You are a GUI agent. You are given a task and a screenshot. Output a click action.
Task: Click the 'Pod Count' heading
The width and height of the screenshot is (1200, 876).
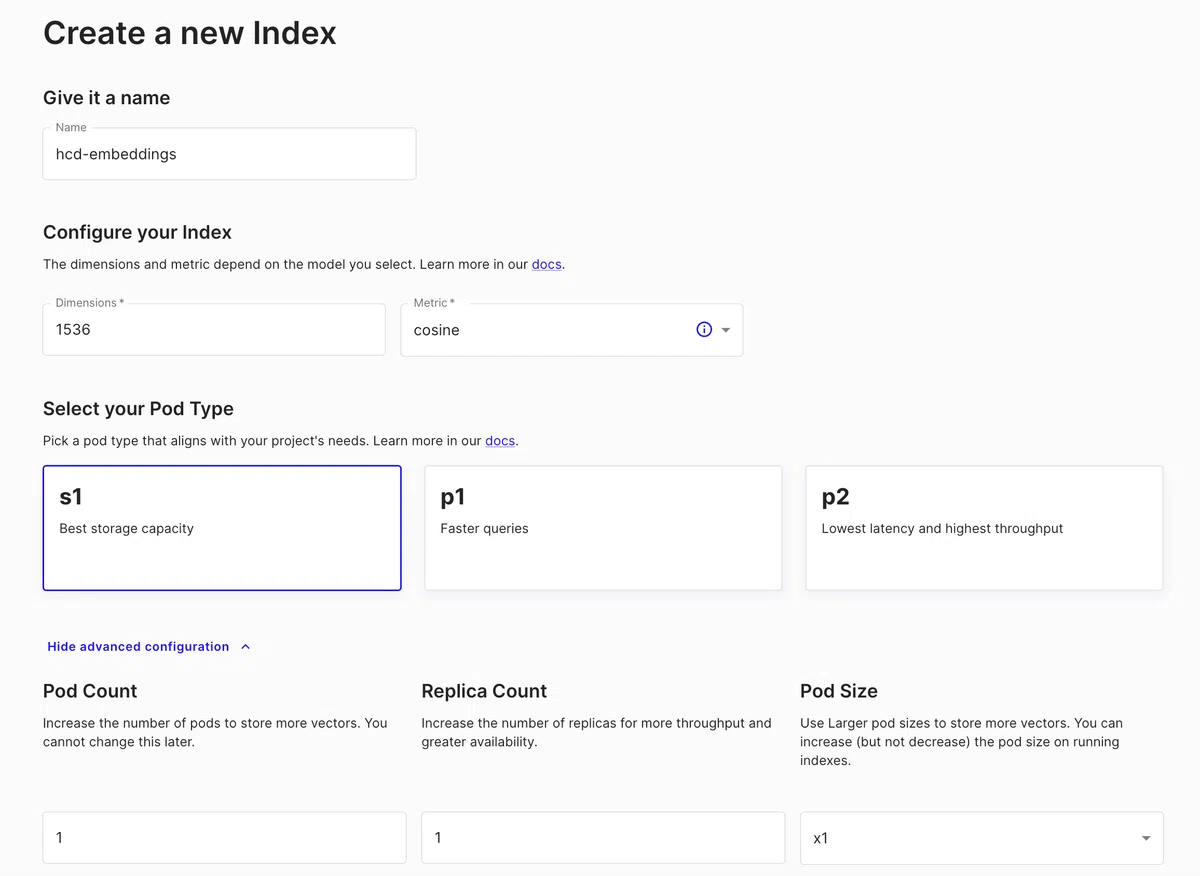90,691
